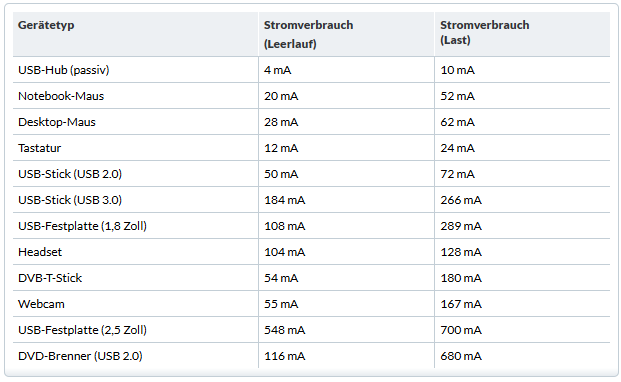
Task: Click the Stromverbrauch (Last) header
Action: click(x=484, y=32)
